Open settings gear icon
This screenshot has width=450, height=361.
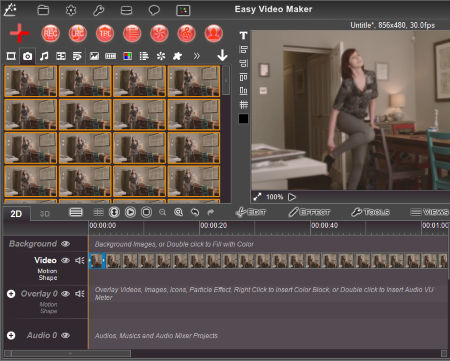click(71, 10)
